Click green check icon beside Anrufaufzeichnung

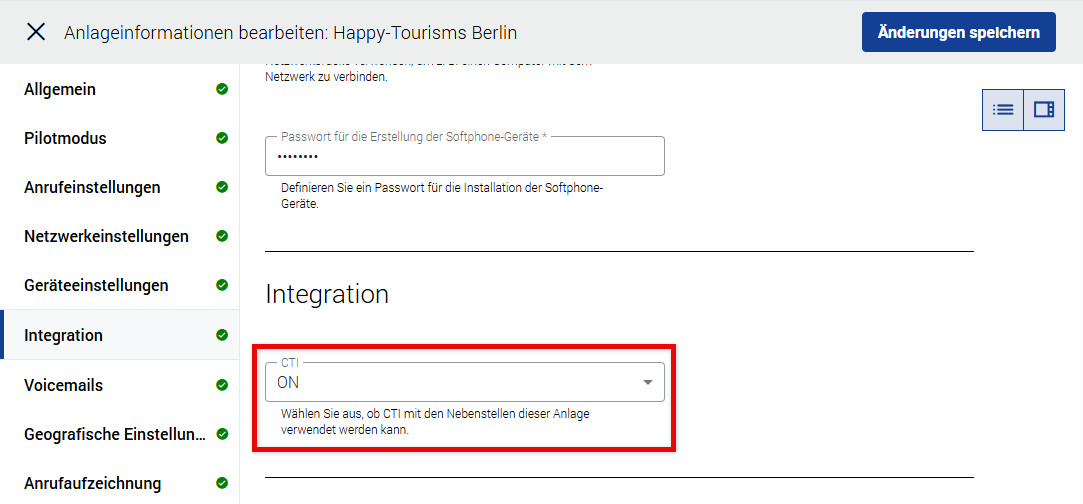coord(222,483)
